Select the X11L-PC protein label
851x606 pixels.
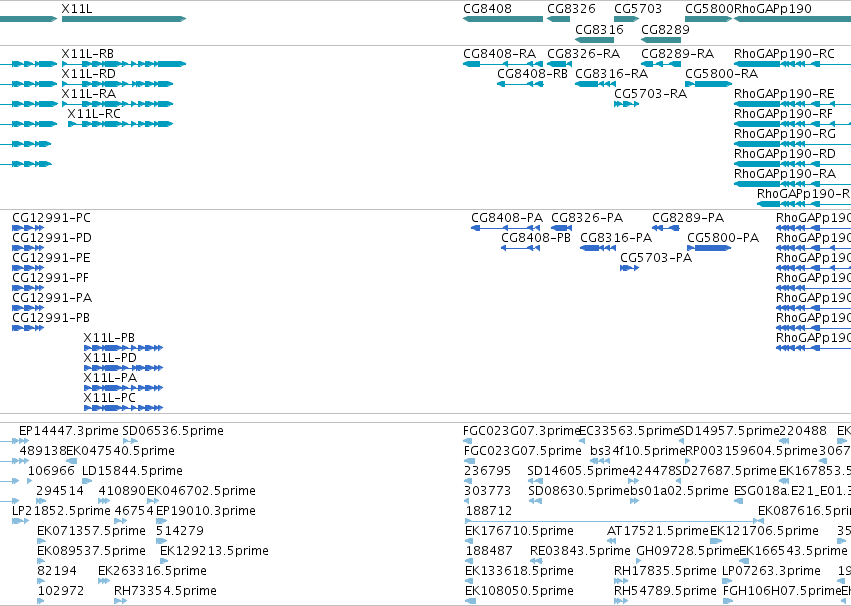[110, 398]
